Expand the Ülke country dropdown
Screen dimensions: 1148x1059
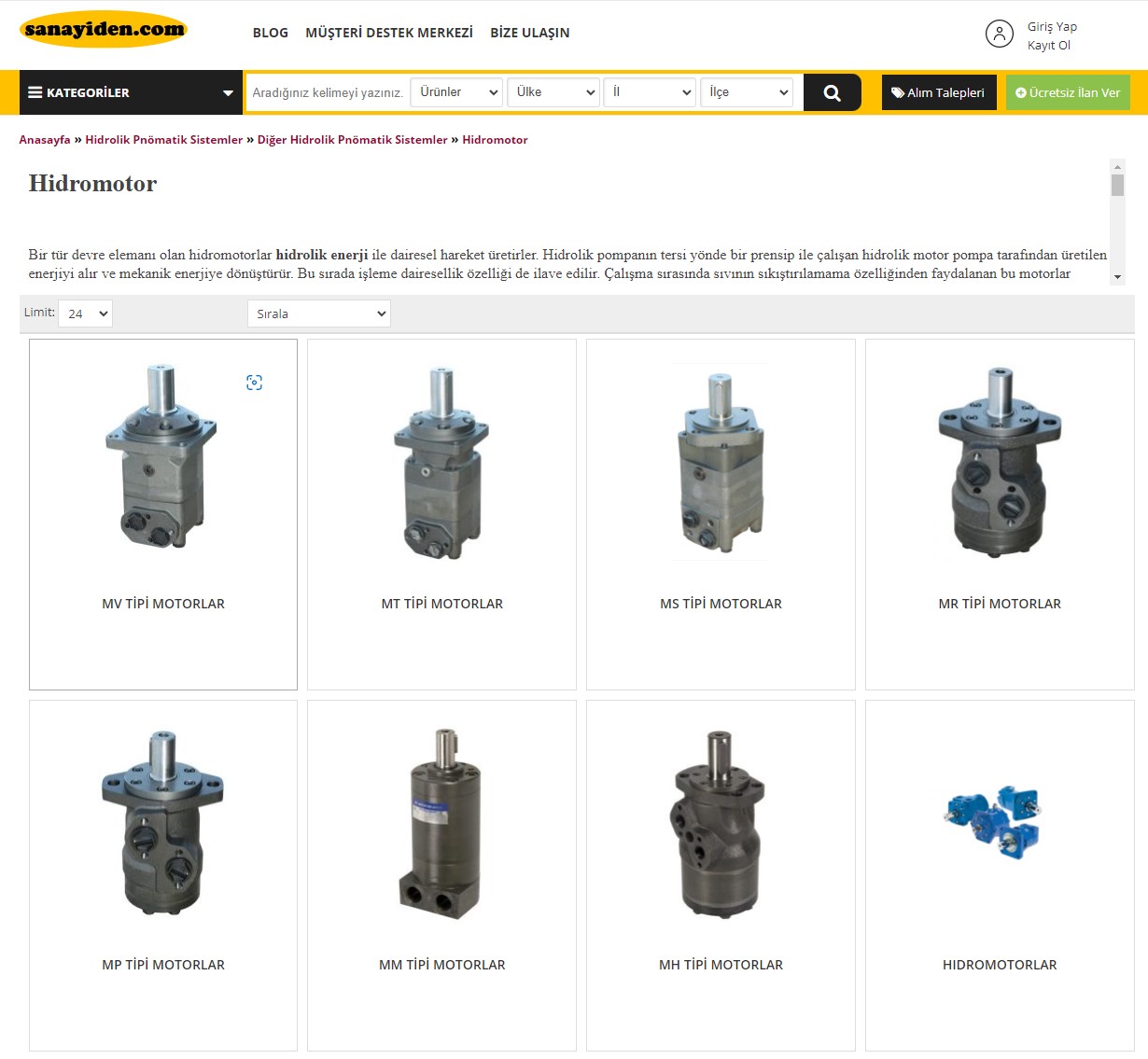click(x=554, y=92)
